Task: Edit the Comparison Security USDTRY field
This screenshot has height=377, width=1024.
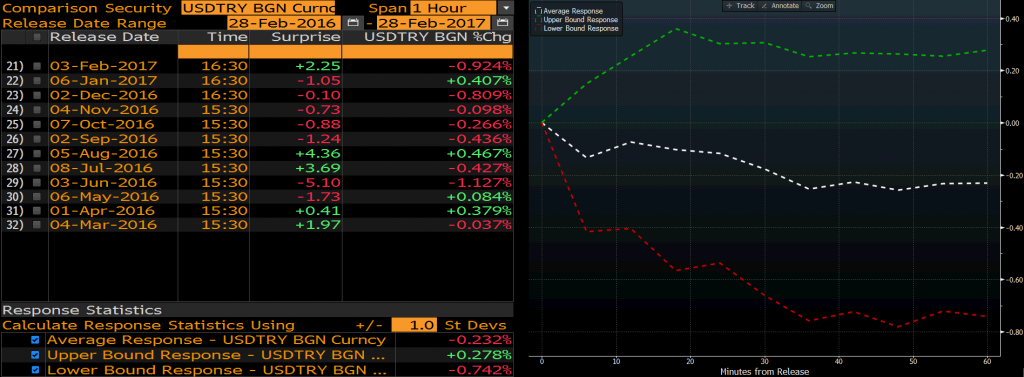Action: coord(259,8)
